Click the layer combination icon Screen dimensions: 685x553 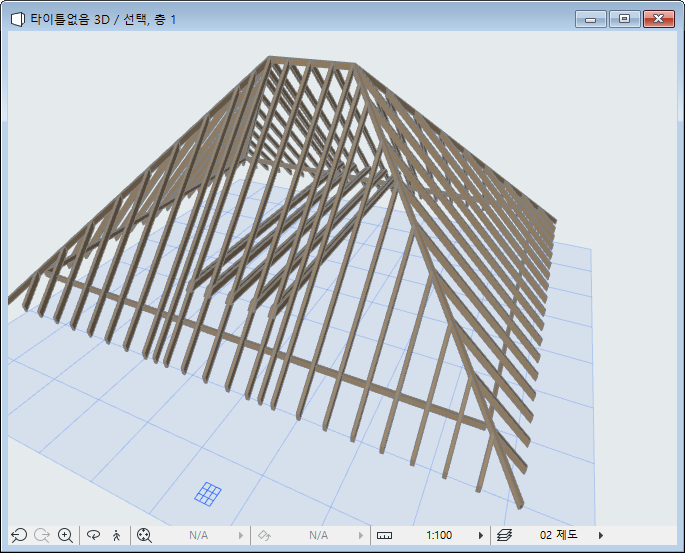tap(505, 535)
